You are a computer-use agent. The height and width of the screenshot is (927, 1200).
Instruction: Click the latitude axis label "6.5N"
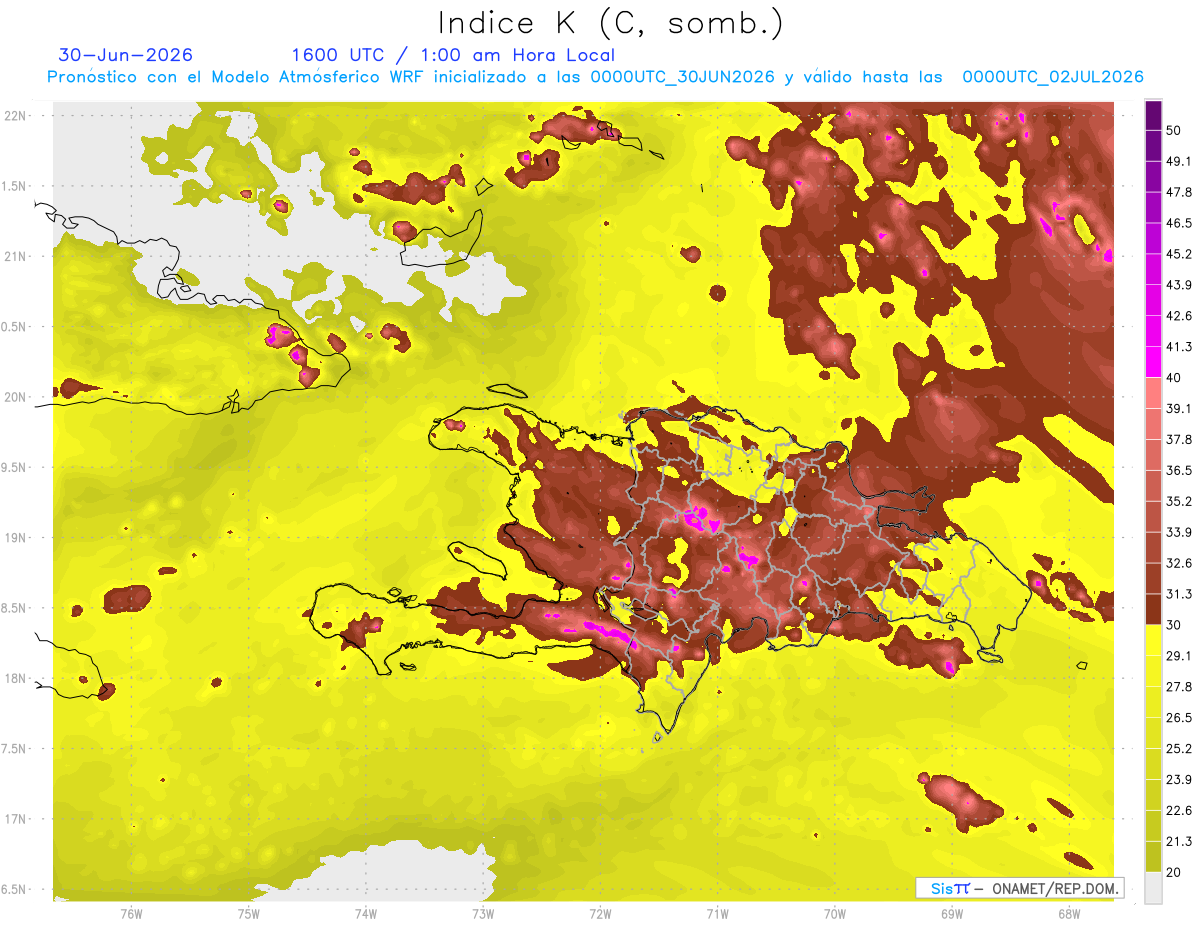click(15, 890)
